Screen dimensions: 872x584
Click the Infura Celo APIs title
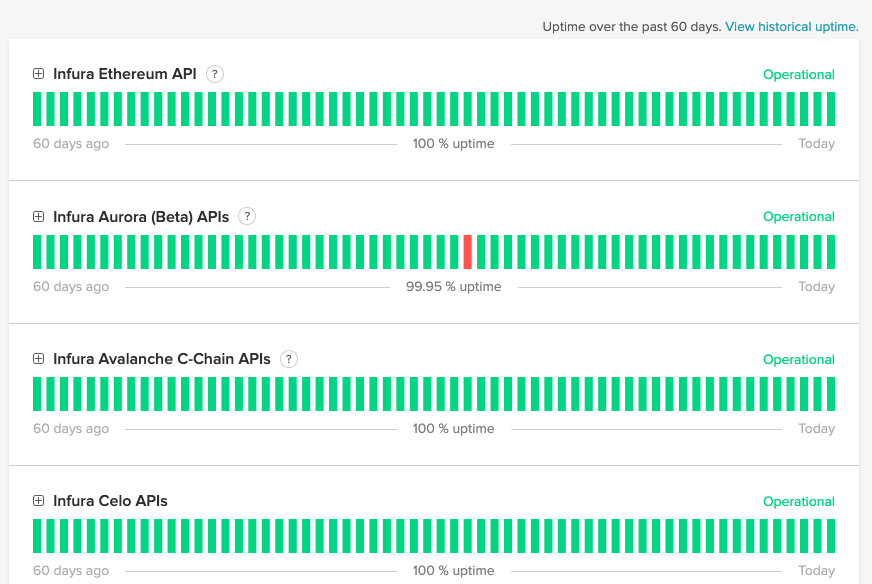[110, 501]
